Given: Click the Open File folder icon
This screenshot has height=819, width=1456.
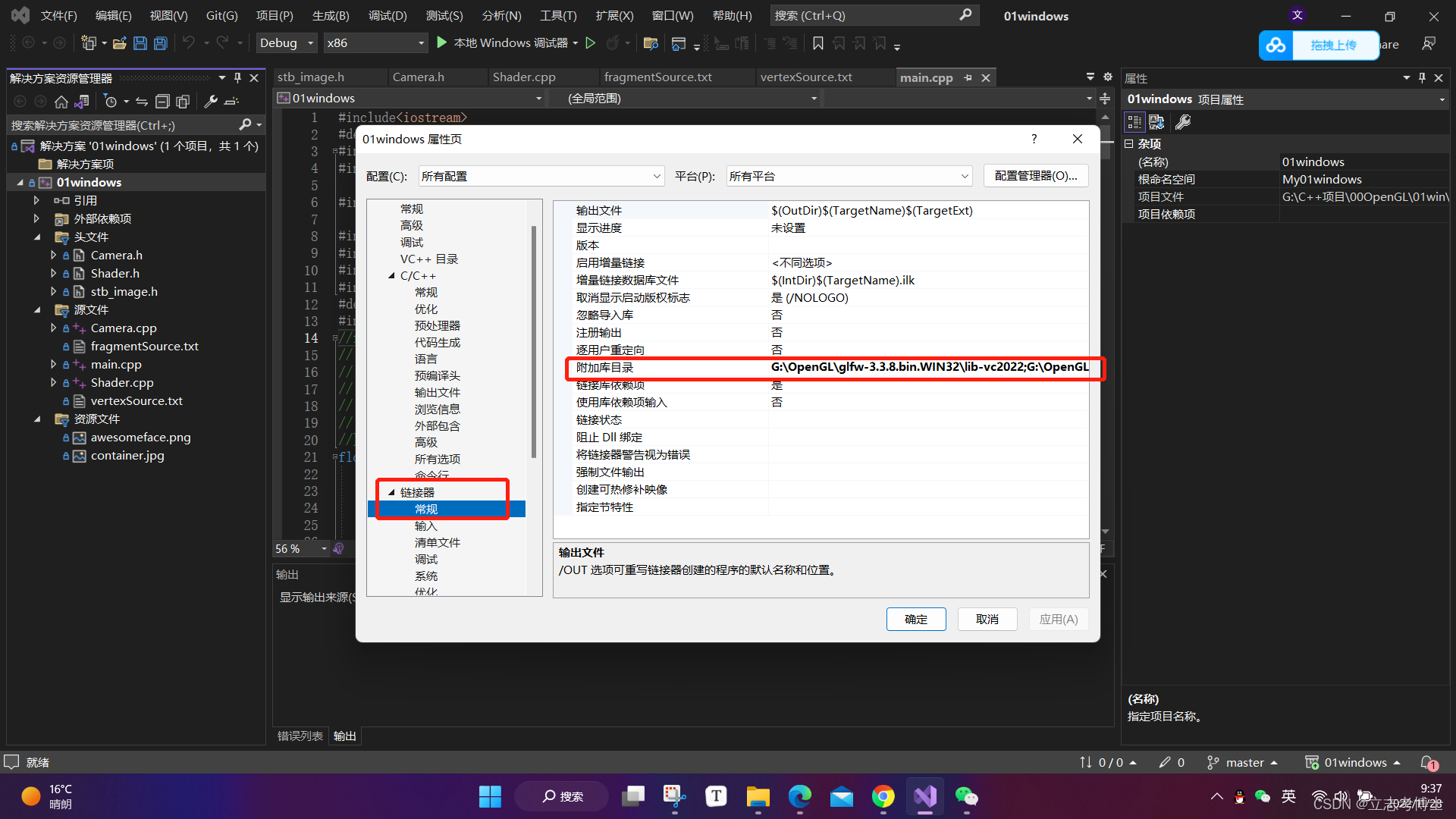Looking at the screenshot, I should 119,43.
